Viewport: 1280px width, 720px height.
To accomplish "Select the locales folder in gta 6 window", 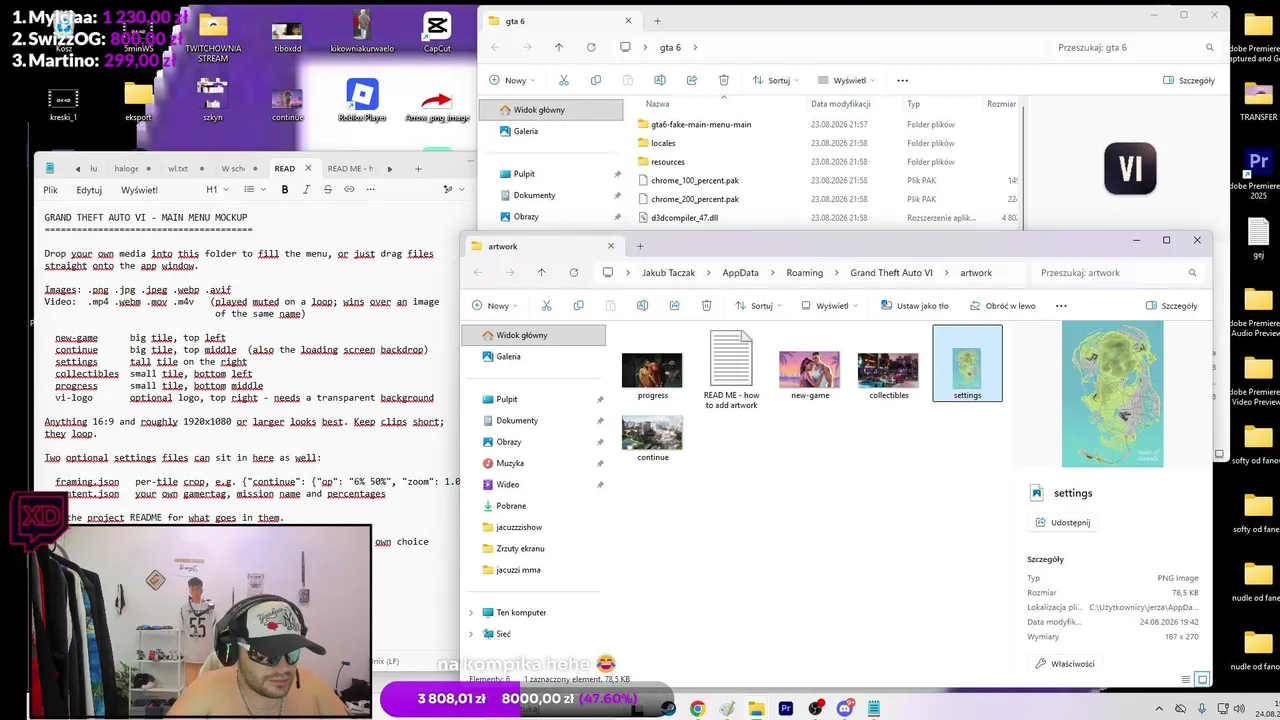I will point(663,143).
